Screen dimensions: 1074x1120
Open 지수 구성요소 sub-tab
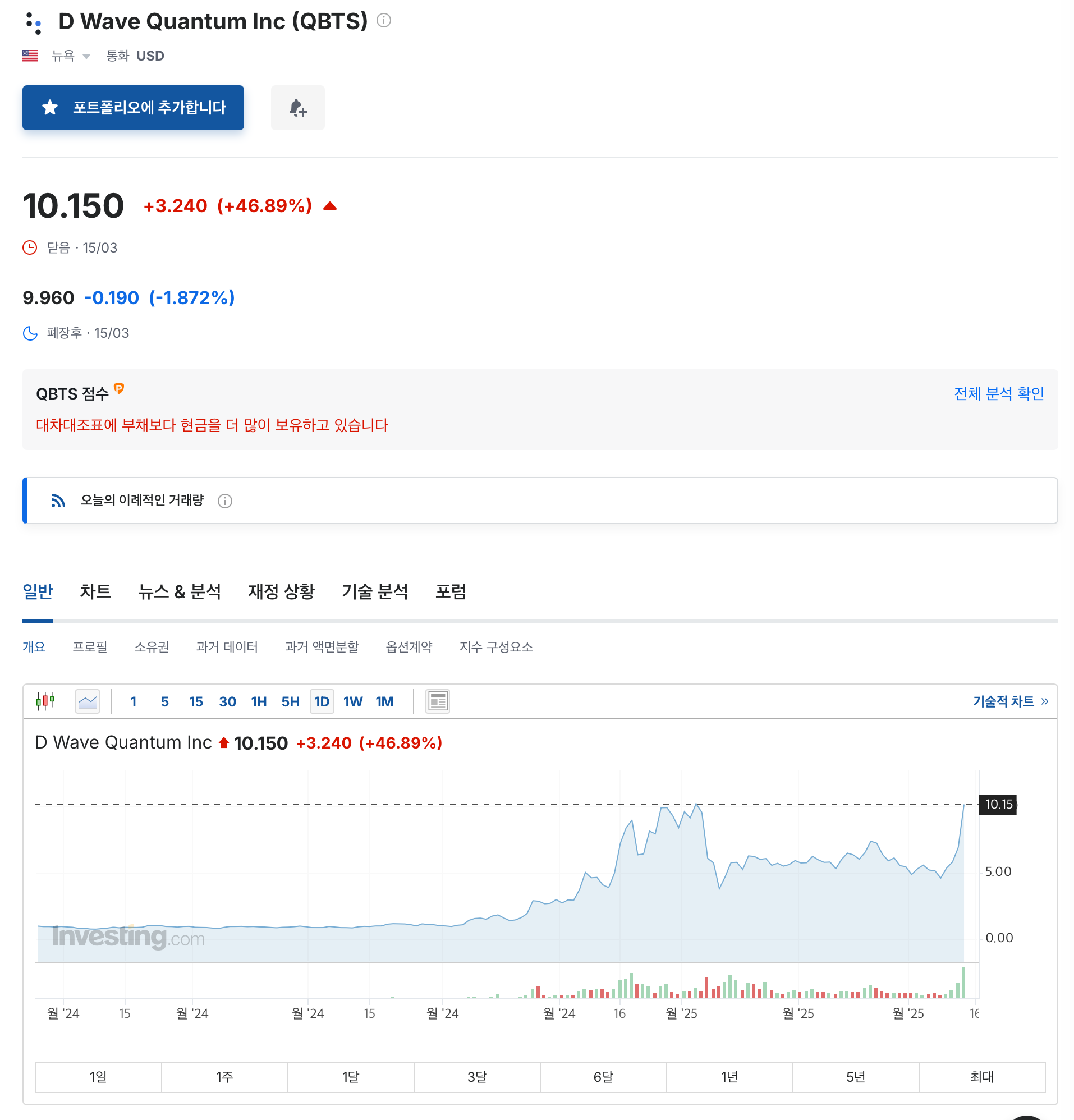coord(496,647)
